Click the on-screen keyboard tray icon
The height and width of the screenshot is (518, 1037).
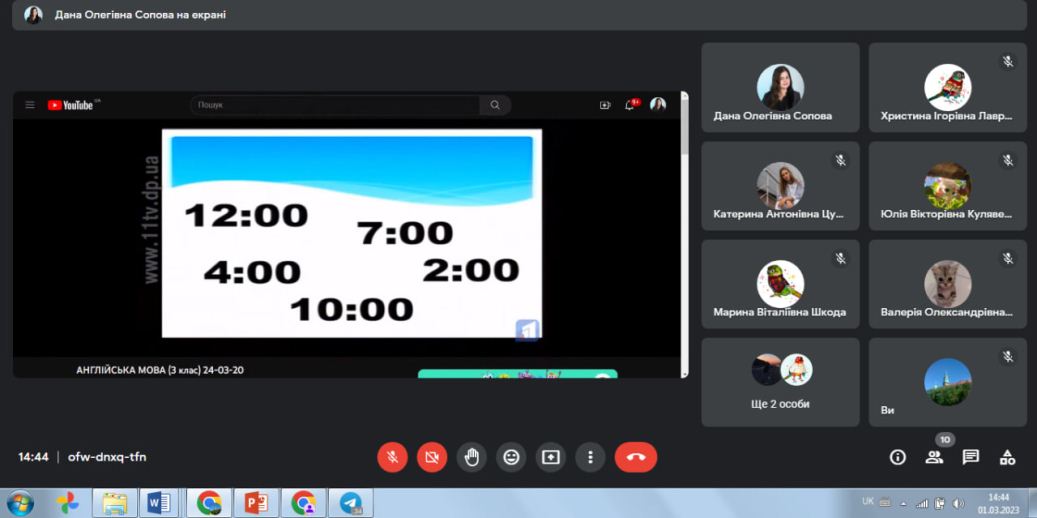[885, 503]
